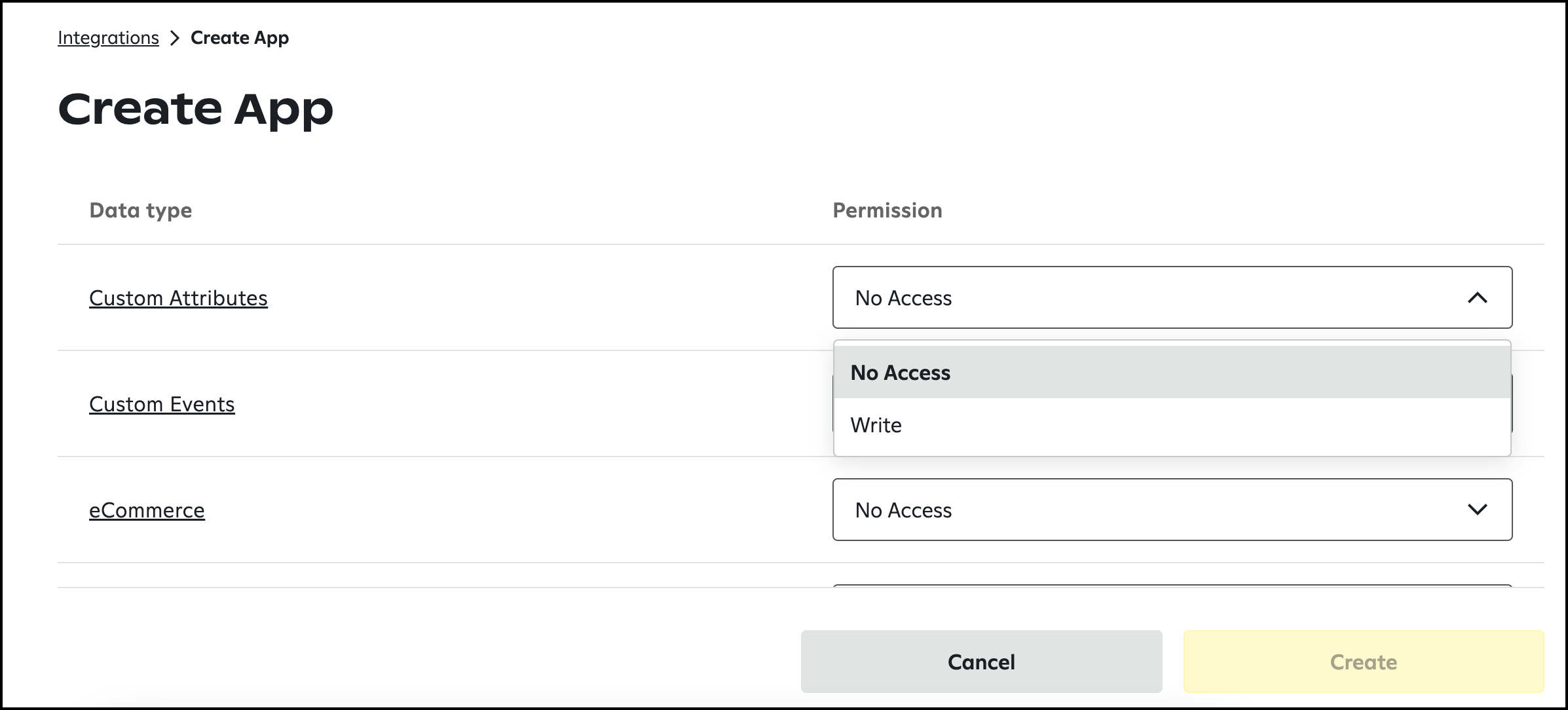This screenshot has height=710, width=1568.
Task: Click the Permission column header
Action: coord(887,210)
